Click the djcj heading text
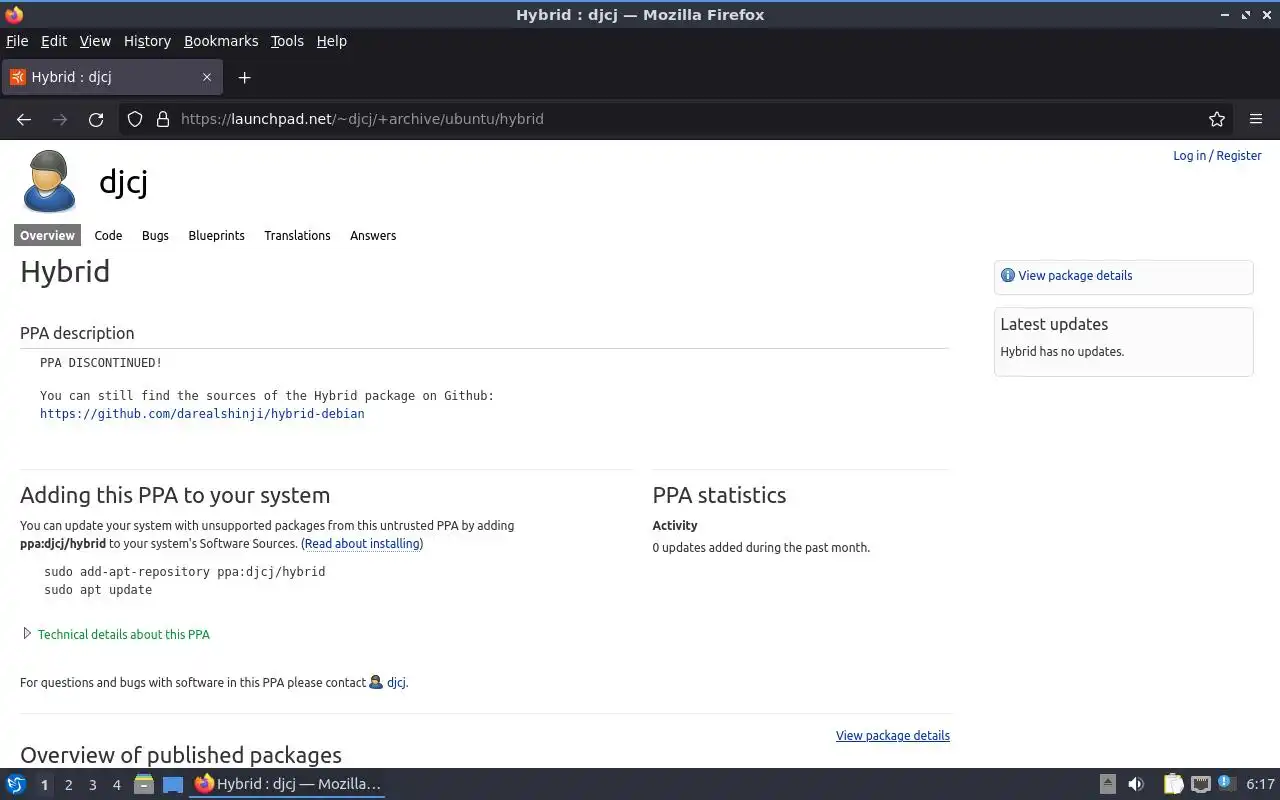Screen dimensions: 1280x800 click(x=123, y=182)
